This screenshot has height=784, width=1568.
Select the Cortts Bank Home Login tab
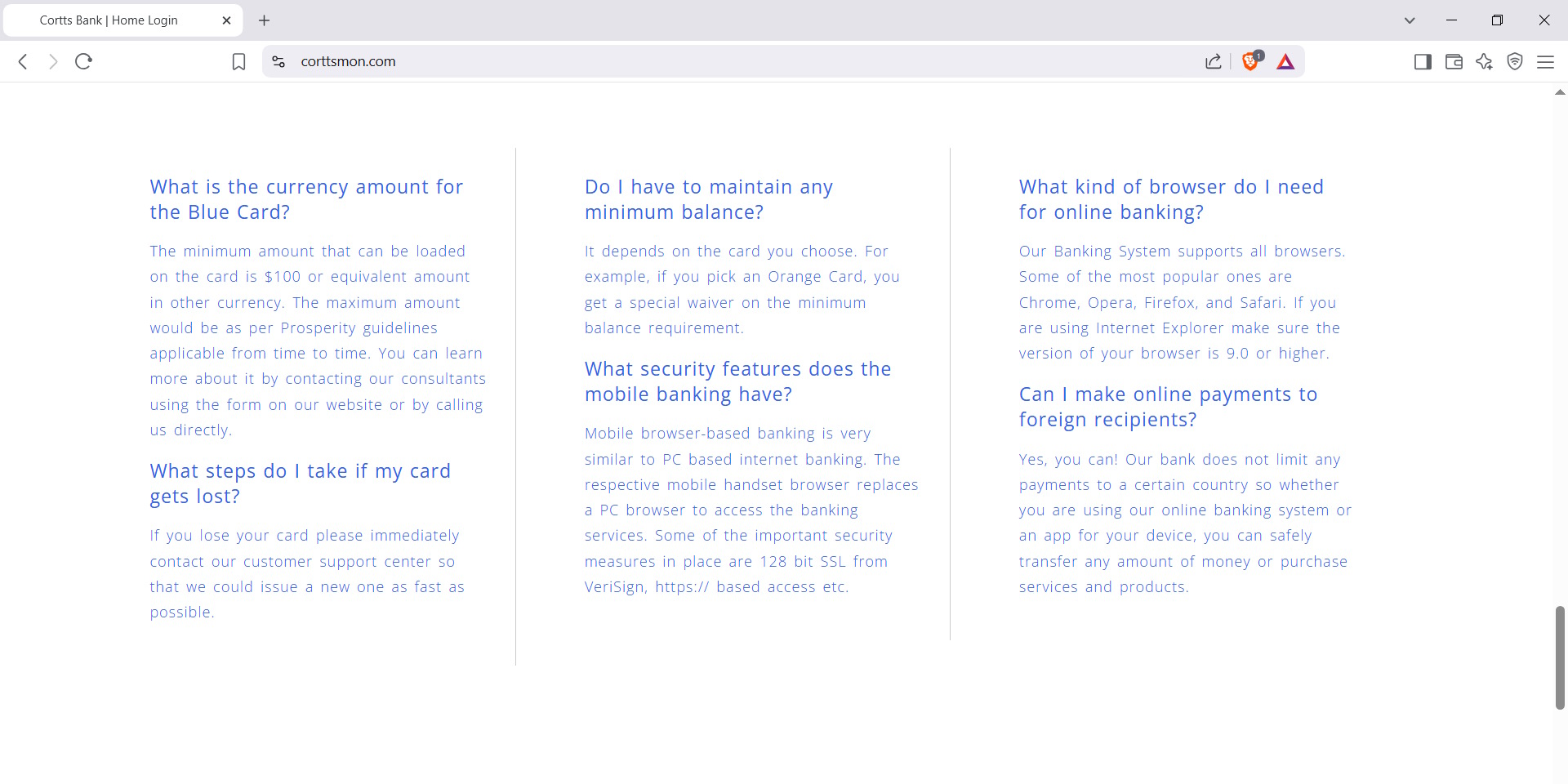pos(109,20)
